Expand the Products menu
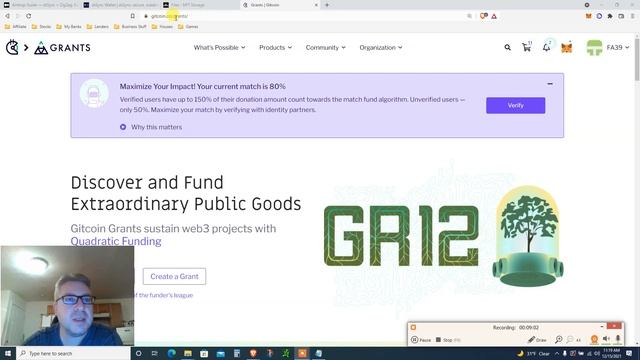The image size is (640, 360). 276,48
